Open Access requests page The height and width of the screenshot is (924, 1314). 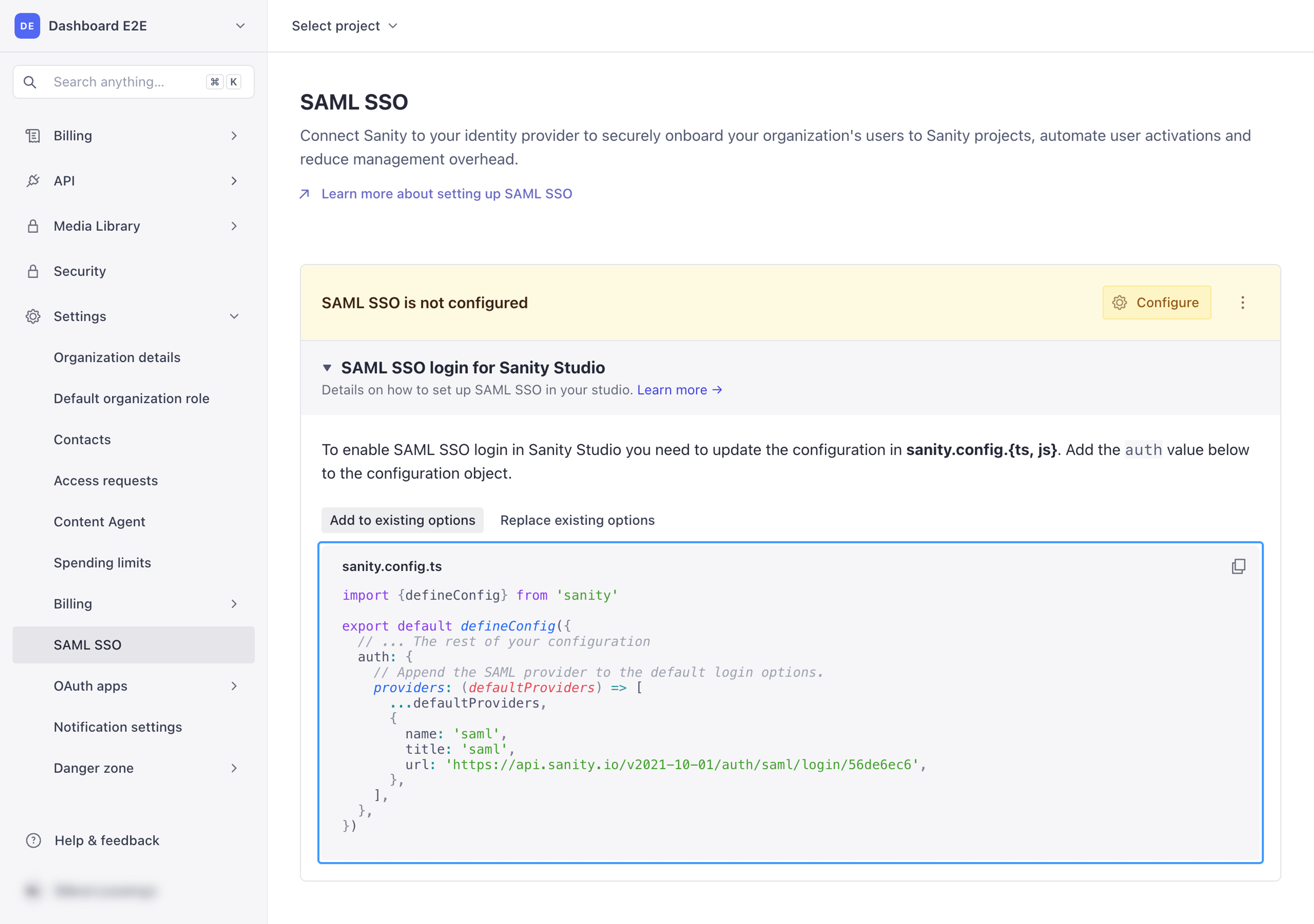click(x=133, y=481)
